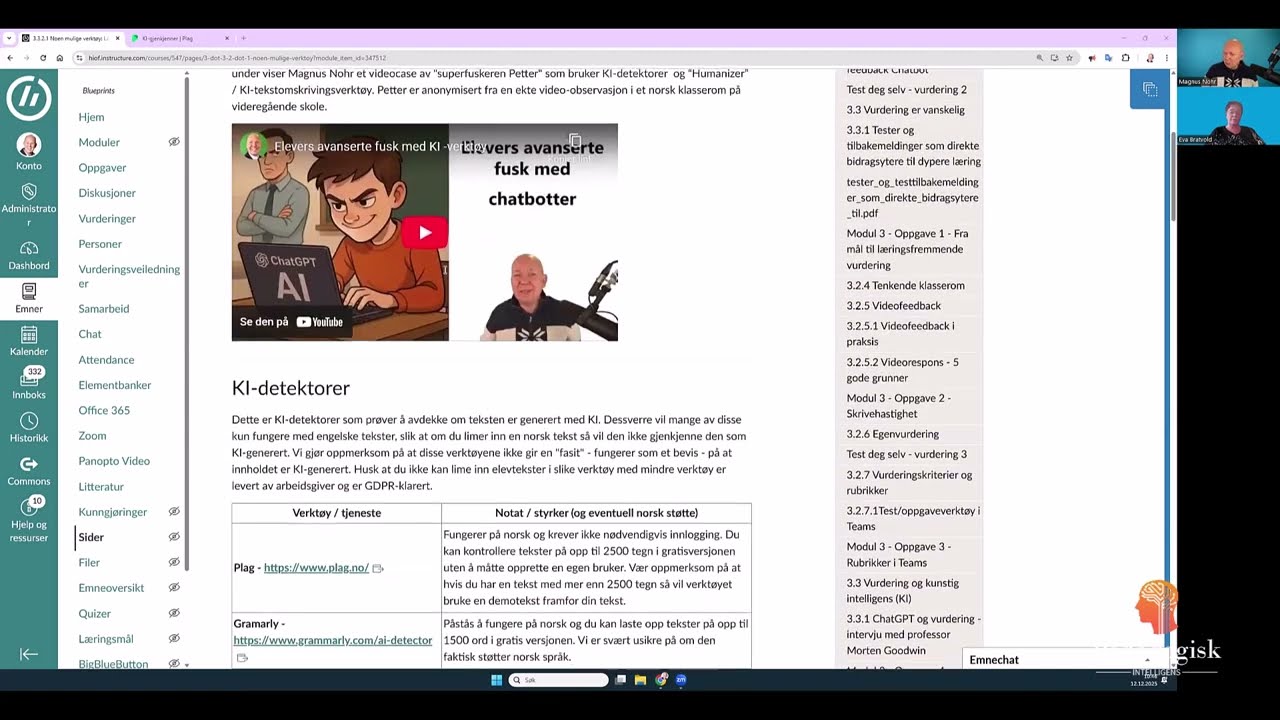Open the grammarly.com/ai-detector link
The height and width of the screenshot is (720, 1280).
[x=333, y=640]
